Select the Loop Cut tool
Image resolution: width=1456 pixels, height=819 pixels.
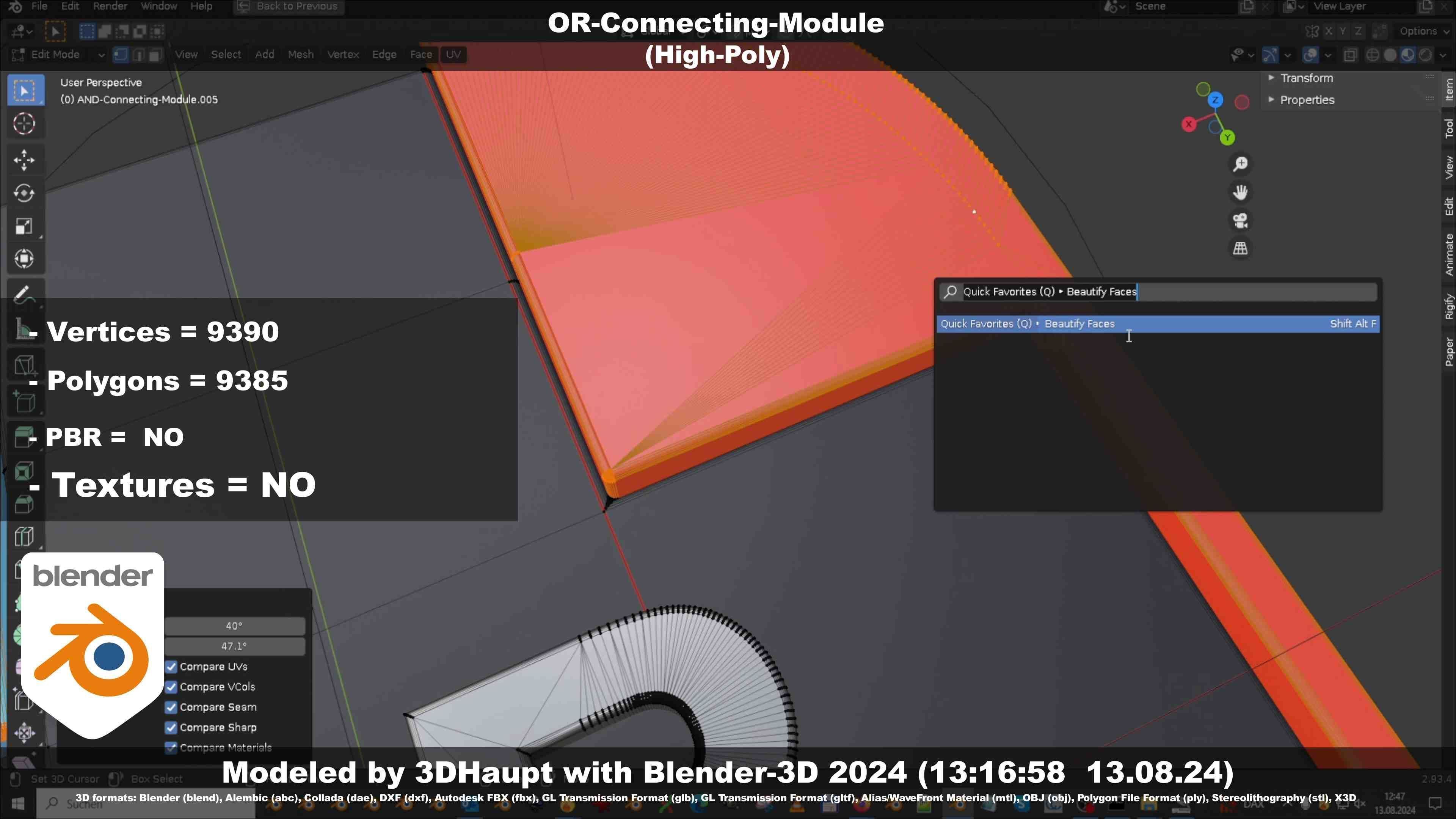pos(24,536)
